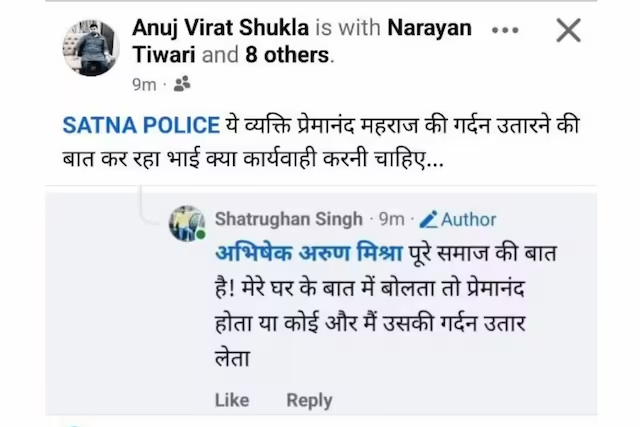Click green online dot on Shatrughan's avatar
This screenshot has width=640, height=427.
[201, 235]
